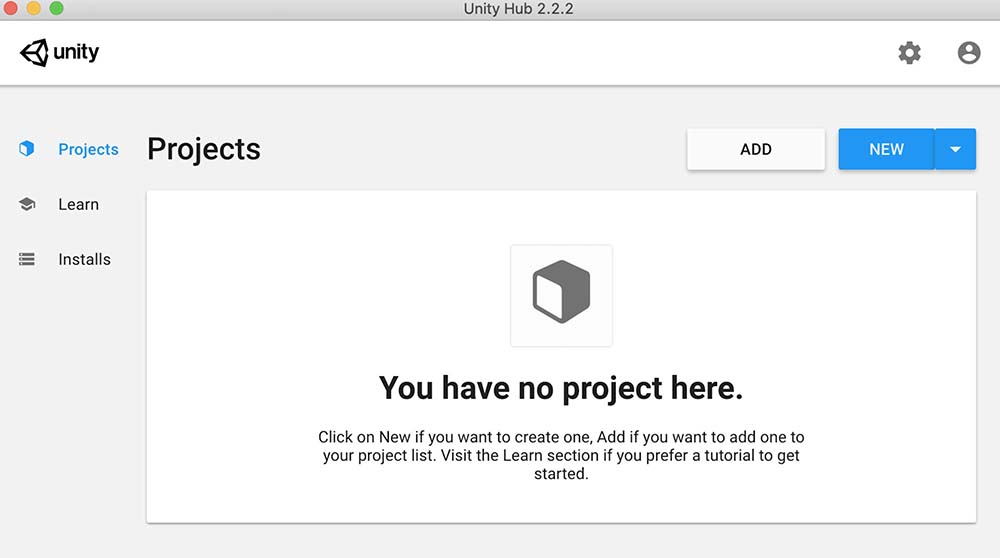The image size is (1000, 558).
Task: Click the grey cube placeholder image
Action: 561,295
